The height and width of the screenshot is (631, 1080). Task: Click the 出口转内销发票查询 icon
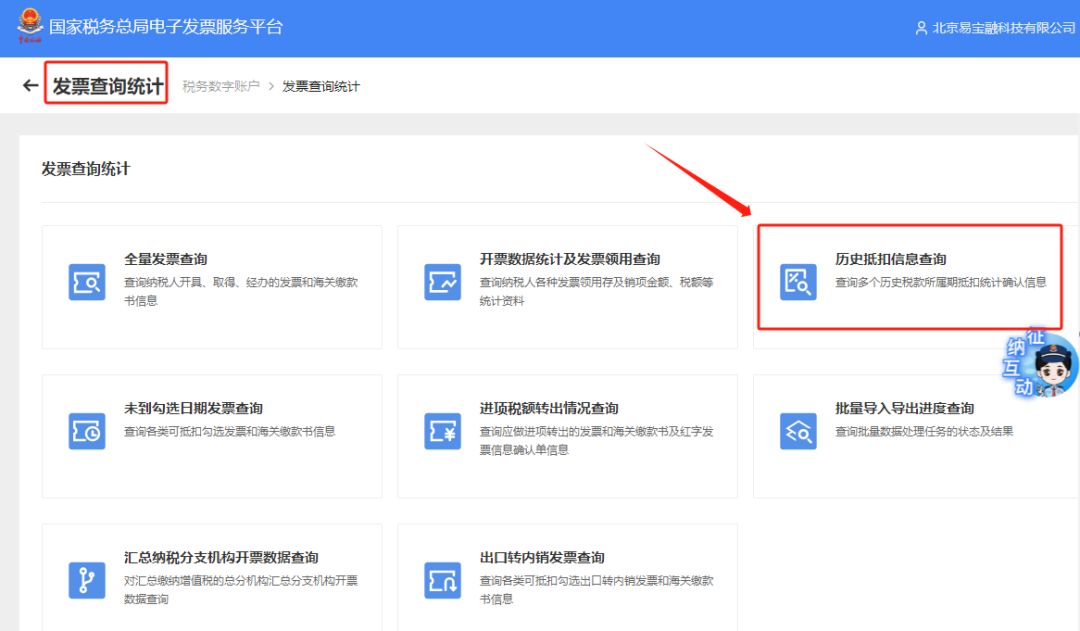(442, 580)
